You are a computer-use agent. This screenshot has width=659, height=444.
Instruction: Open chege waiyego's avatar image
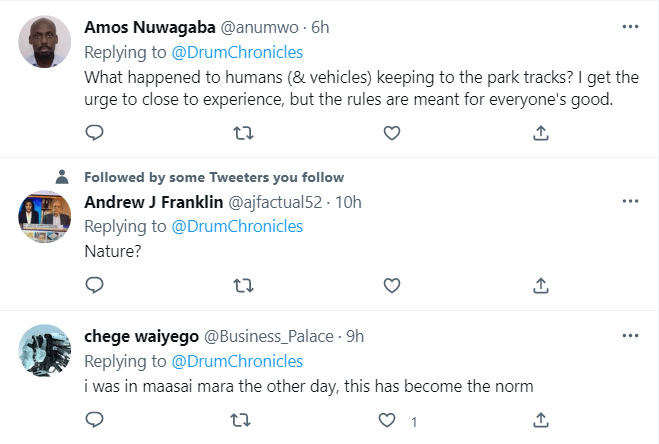tap(45, 350)
